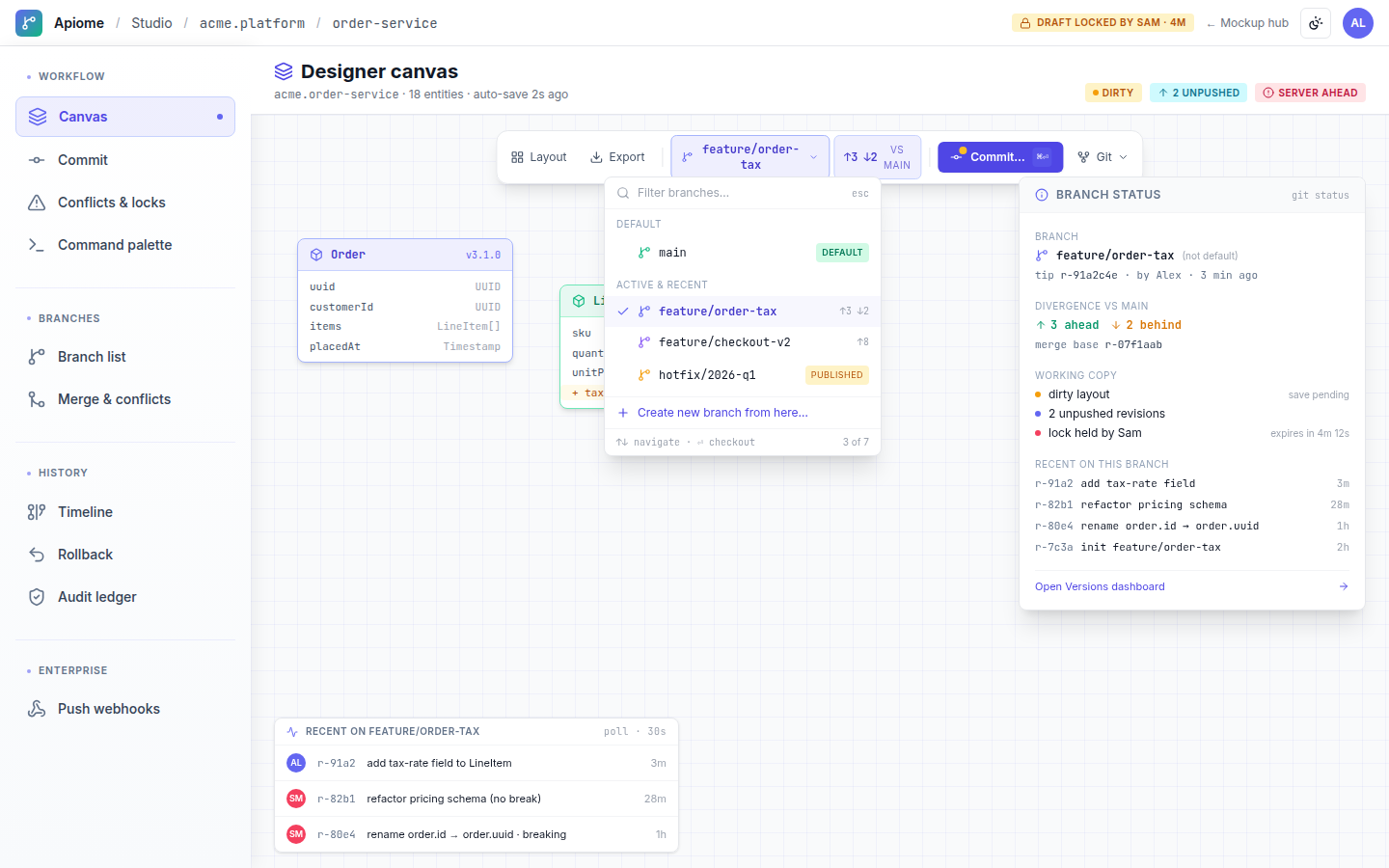The width and height of the screenshot is (1389, 868).
Task: Click the main branch icon
Action: coord(644,253)
